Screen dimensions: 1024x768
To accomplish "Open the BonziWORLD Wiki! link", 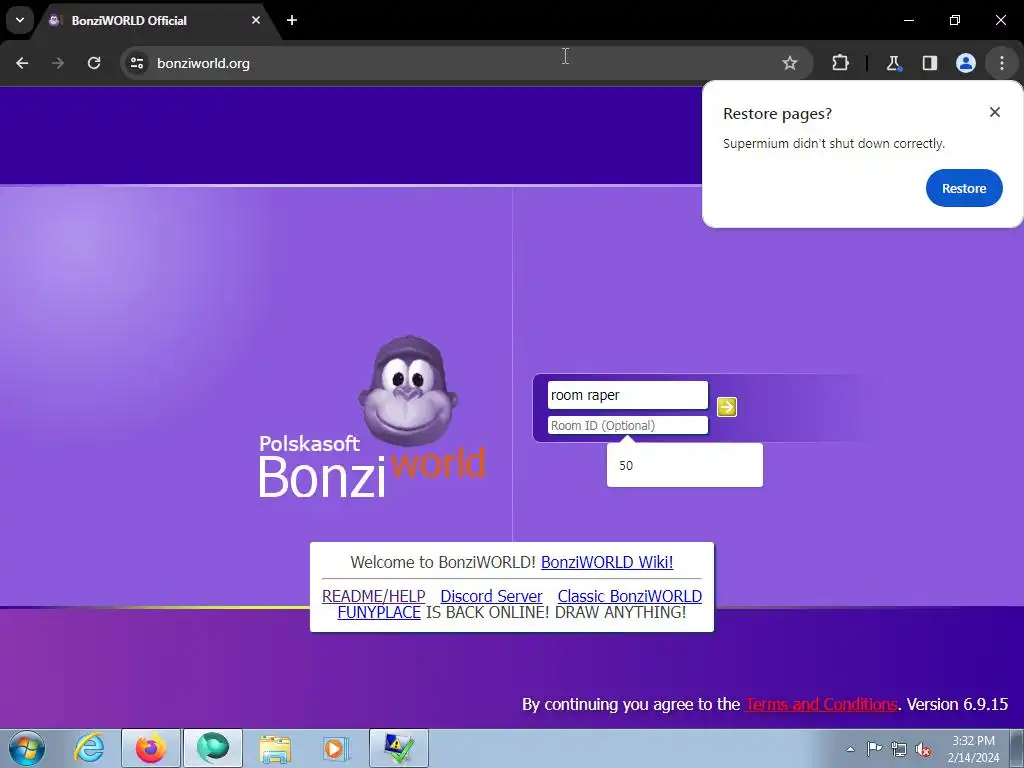I will click(607, 562).
